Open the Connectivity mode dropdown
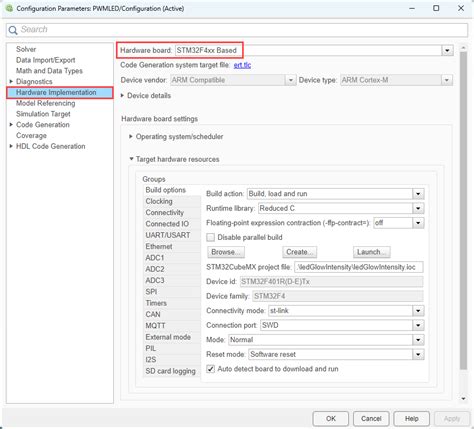The image size is (474, 429). [x=418, y=311]
